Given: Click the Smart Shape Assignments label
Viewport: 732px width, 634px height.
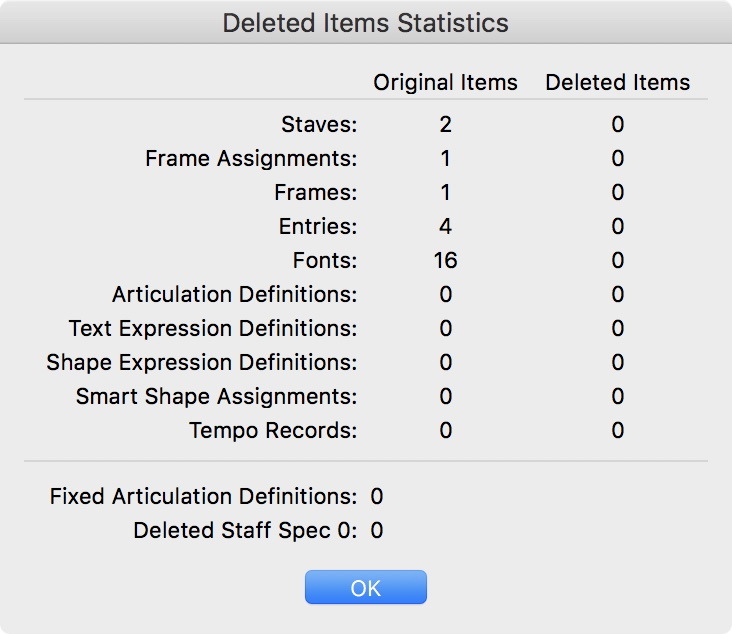Looking at the screenshot, I should pos(215,397).
